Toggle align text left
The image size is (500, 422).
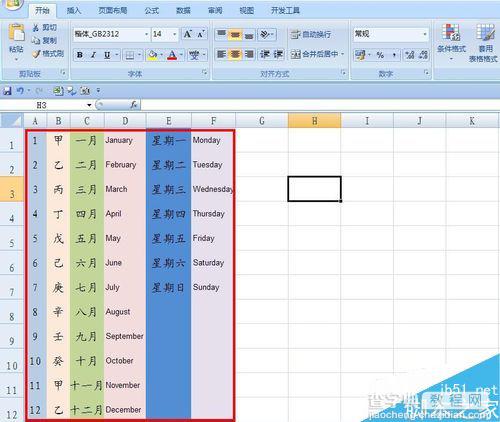click(x=221, y=54)
